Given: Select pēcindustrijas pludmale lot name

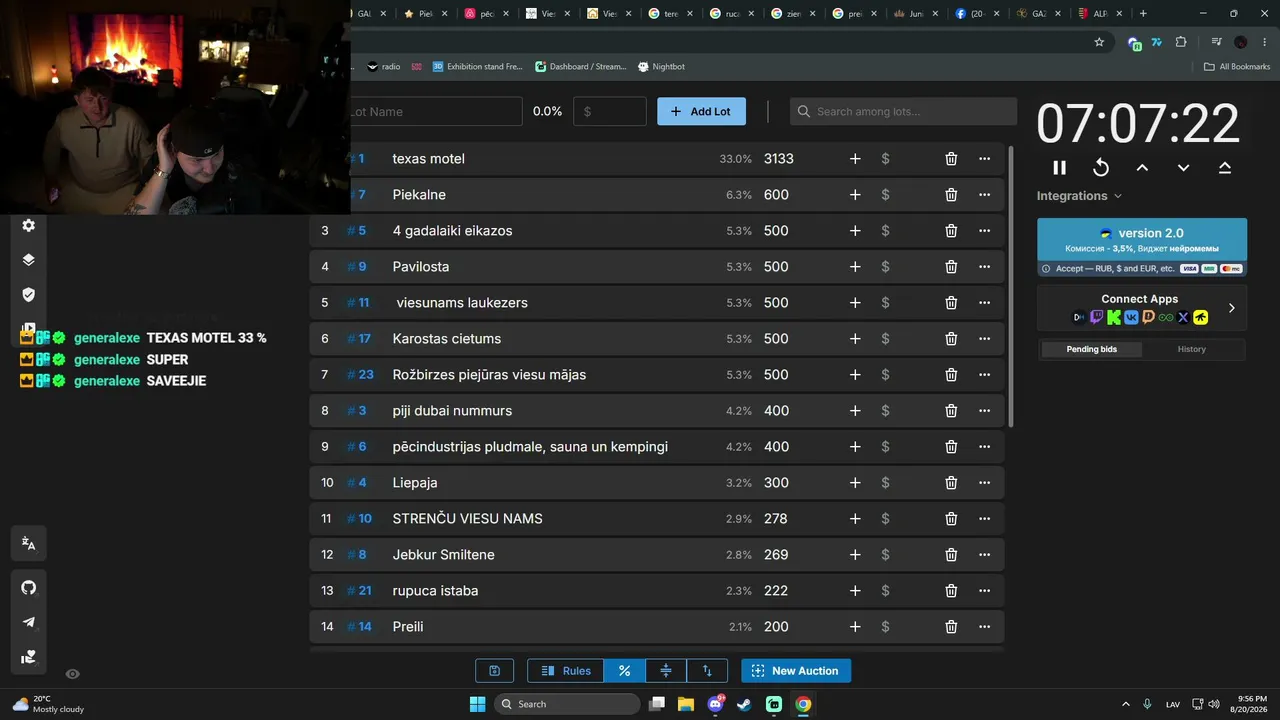Looking at the screenshot, I should tap(530, 447).
